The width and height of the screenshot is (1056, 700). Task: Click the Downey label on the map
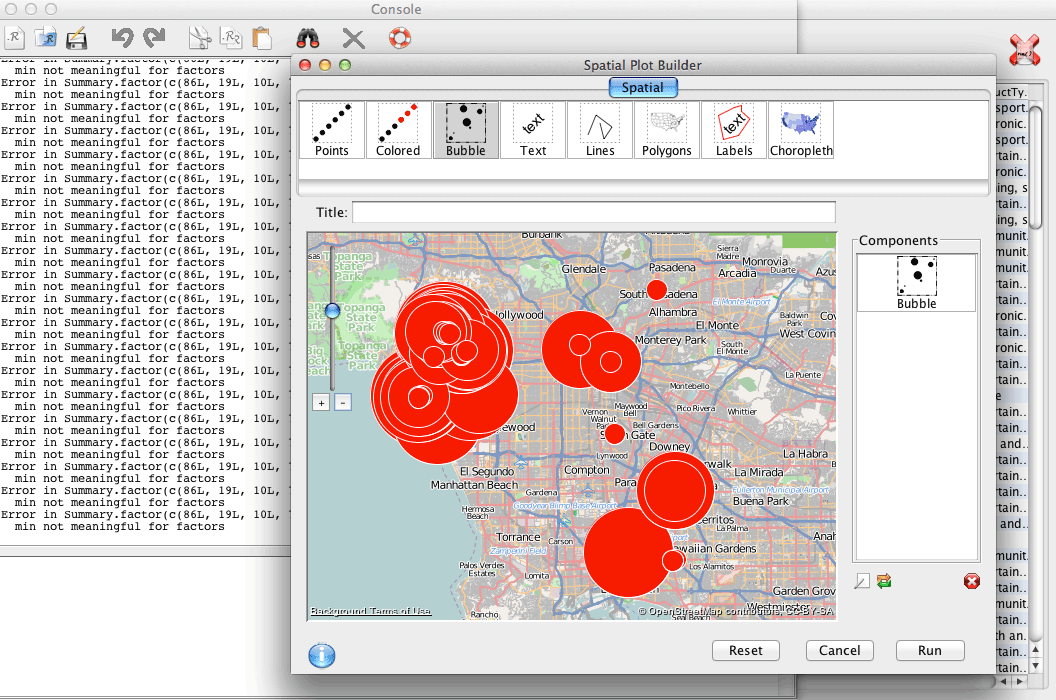tap(669, 447)
